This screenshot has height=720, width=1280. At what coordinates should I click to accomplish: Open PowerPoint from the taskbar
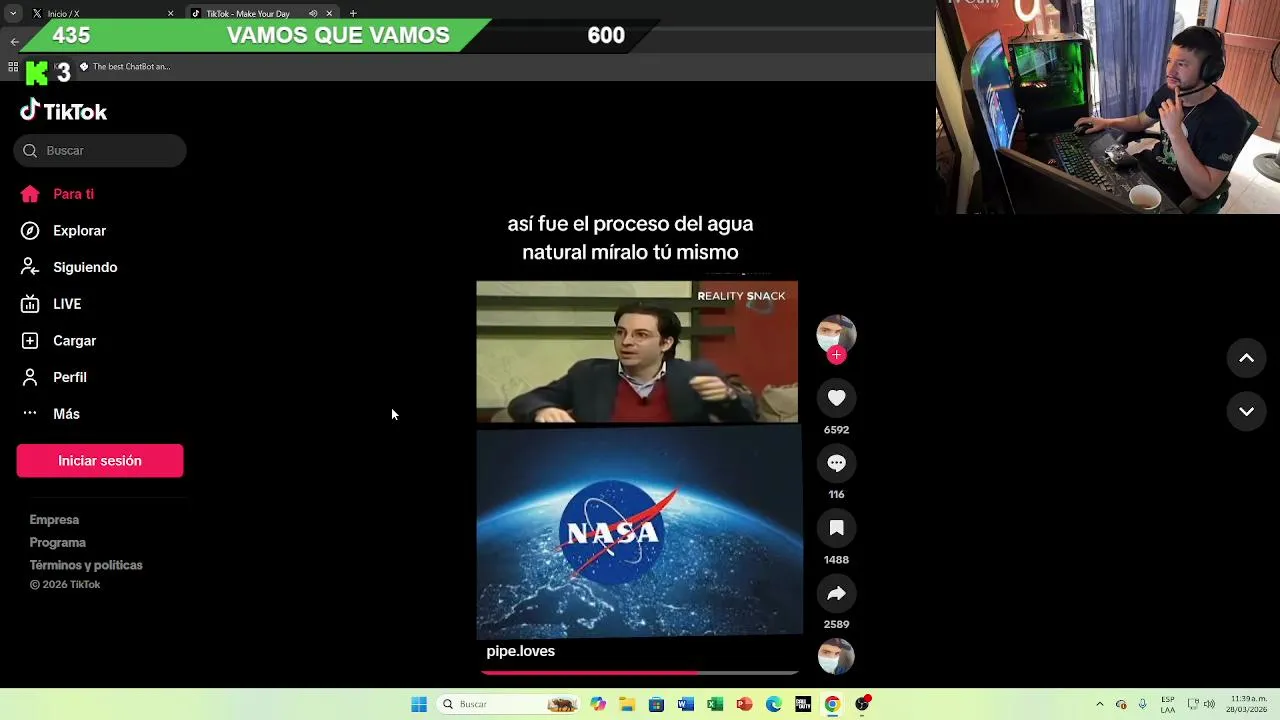click(744, 704)
